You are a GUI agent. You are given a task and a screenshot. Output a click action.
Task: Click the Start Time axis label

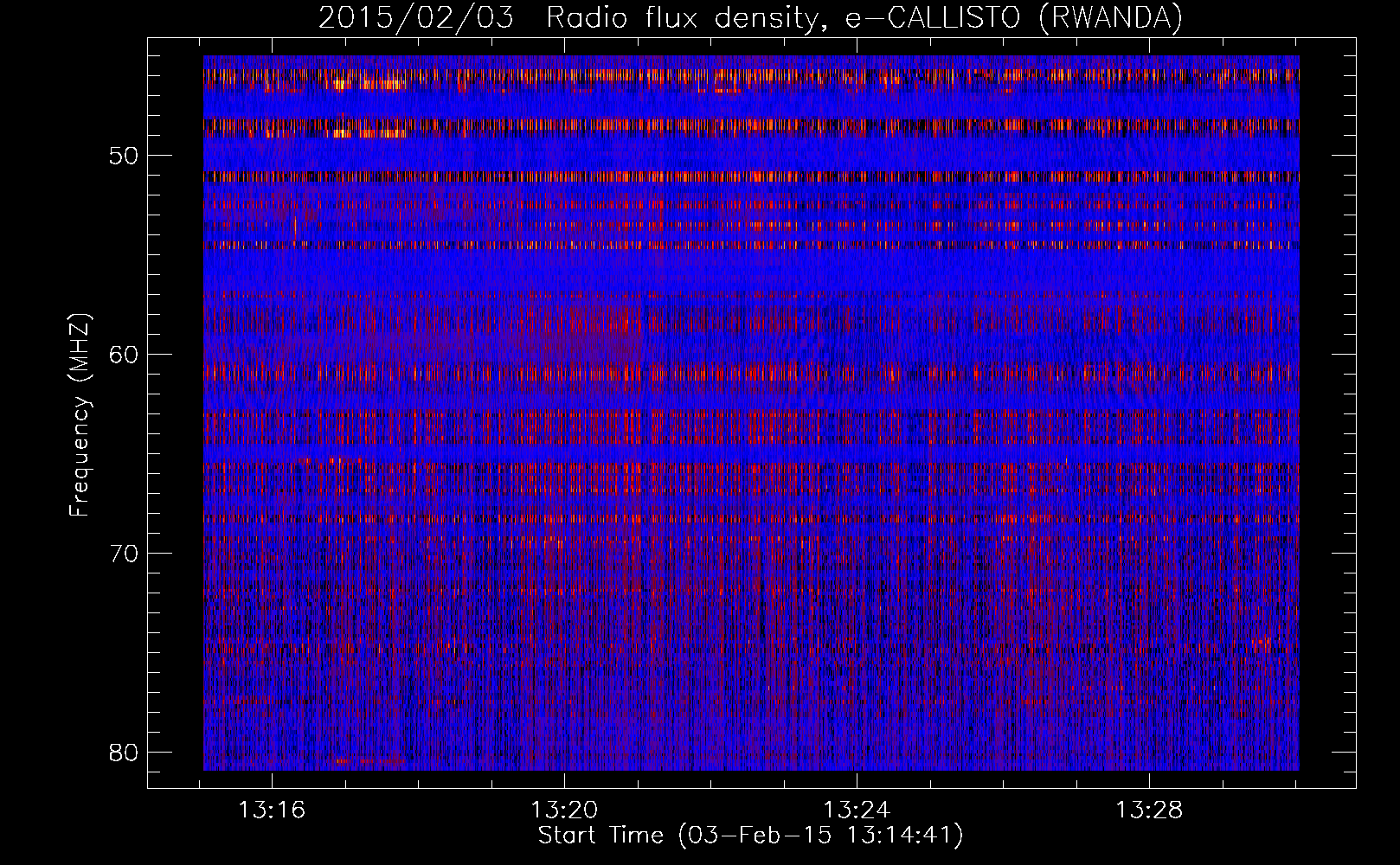click(x=750, y=836)
